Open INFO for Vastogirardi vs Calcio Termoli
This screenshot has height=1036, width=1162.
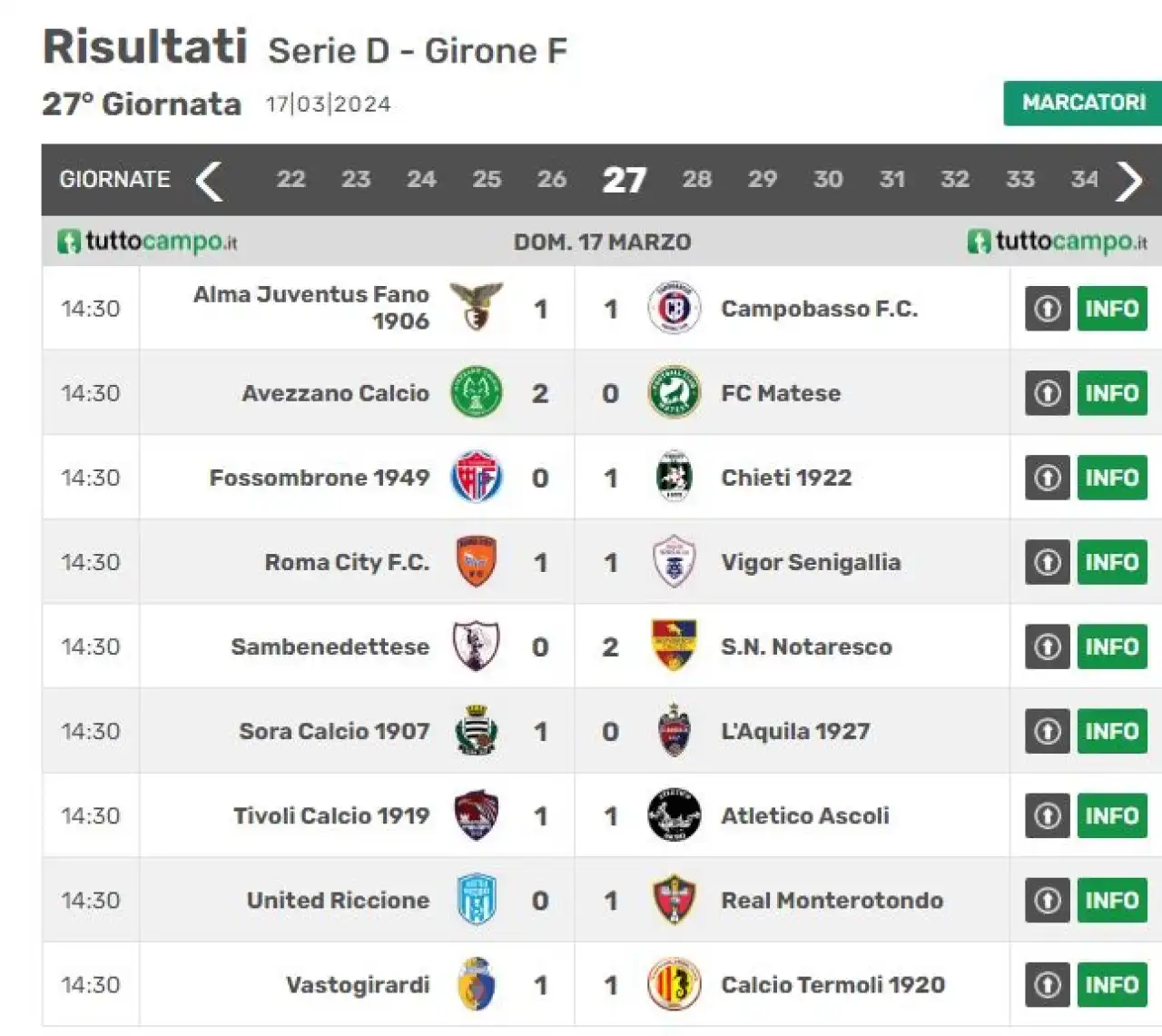click(1112, 984)
